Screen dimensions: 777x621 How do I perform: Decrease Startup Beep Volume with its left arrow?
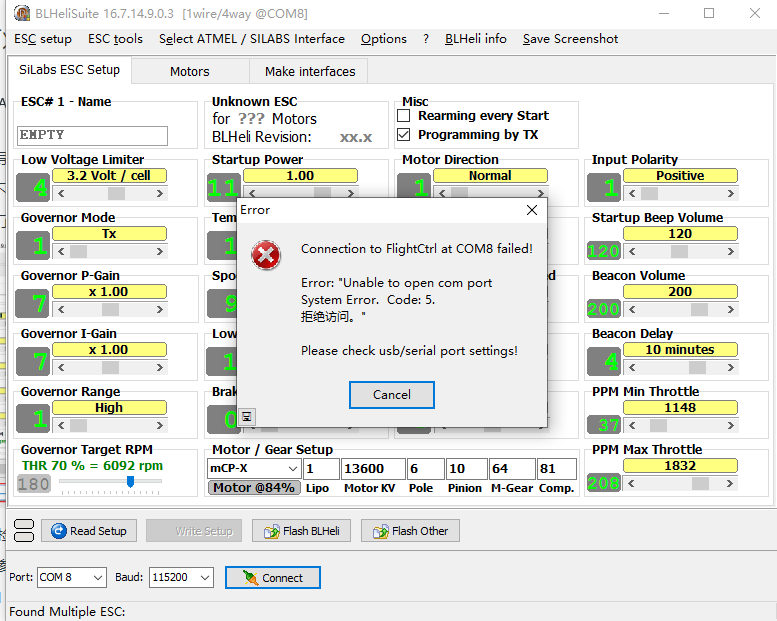(x=632, y=251)
